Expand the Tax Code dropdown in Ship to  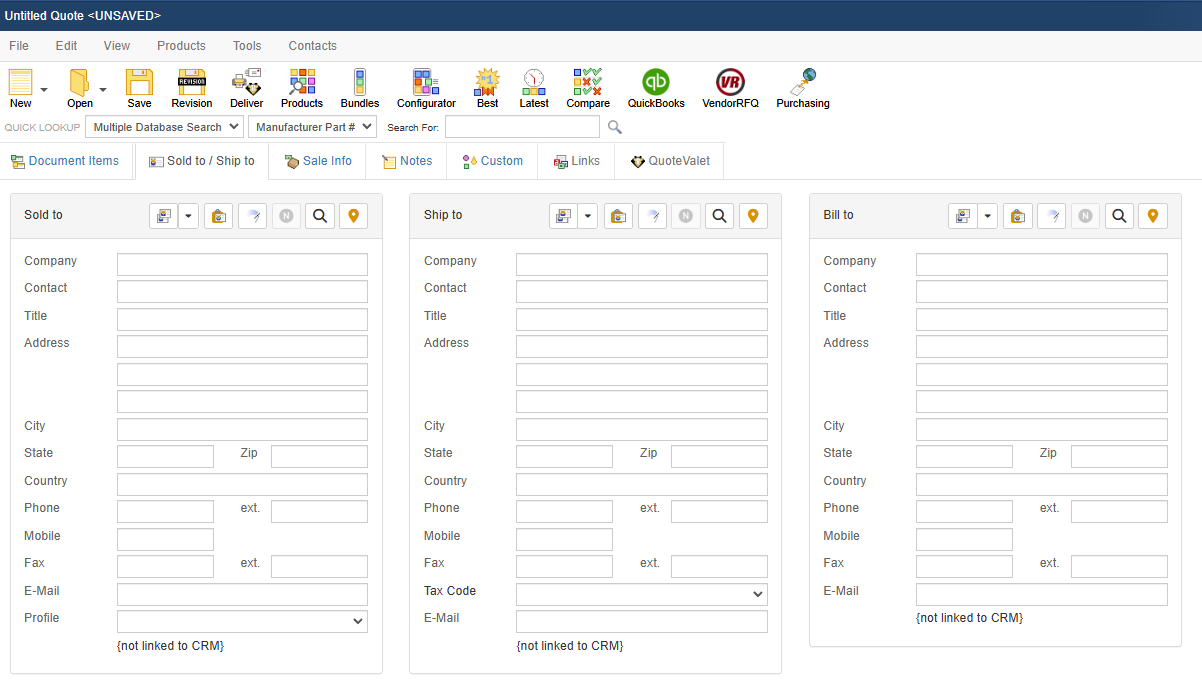tap(641, 594)
